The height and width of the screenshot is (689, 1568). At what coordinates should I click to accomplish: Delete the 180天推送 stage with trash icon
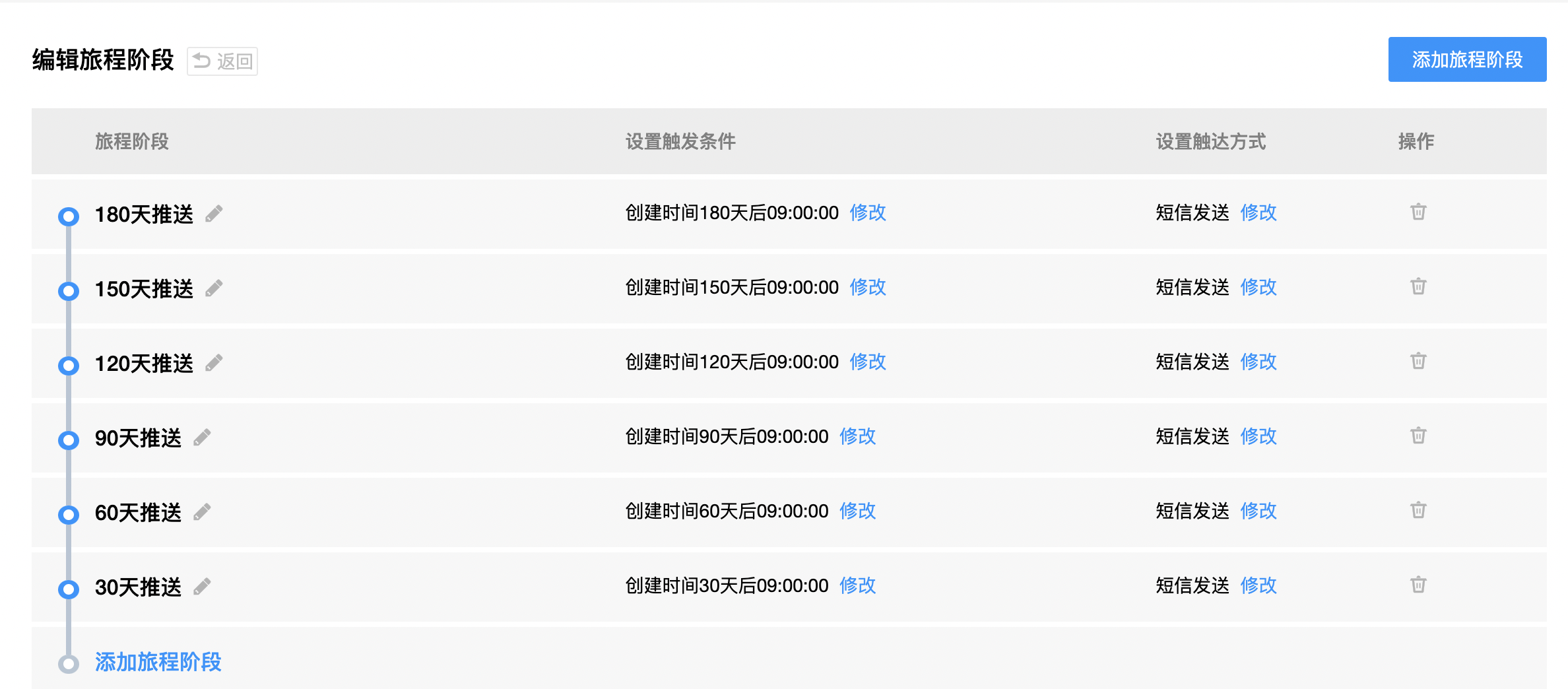[1418, 212]
